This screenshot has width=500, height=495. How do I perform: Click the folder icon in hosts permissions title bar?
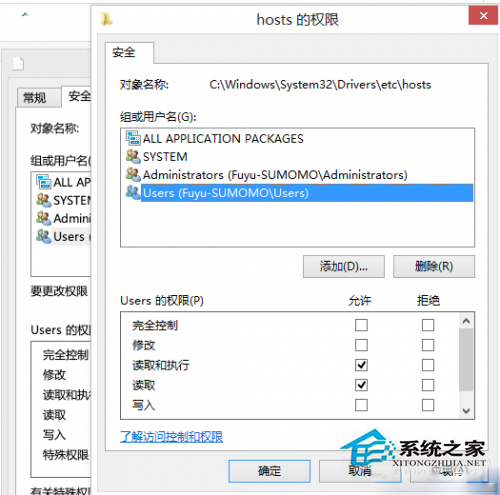click(106, 19)
